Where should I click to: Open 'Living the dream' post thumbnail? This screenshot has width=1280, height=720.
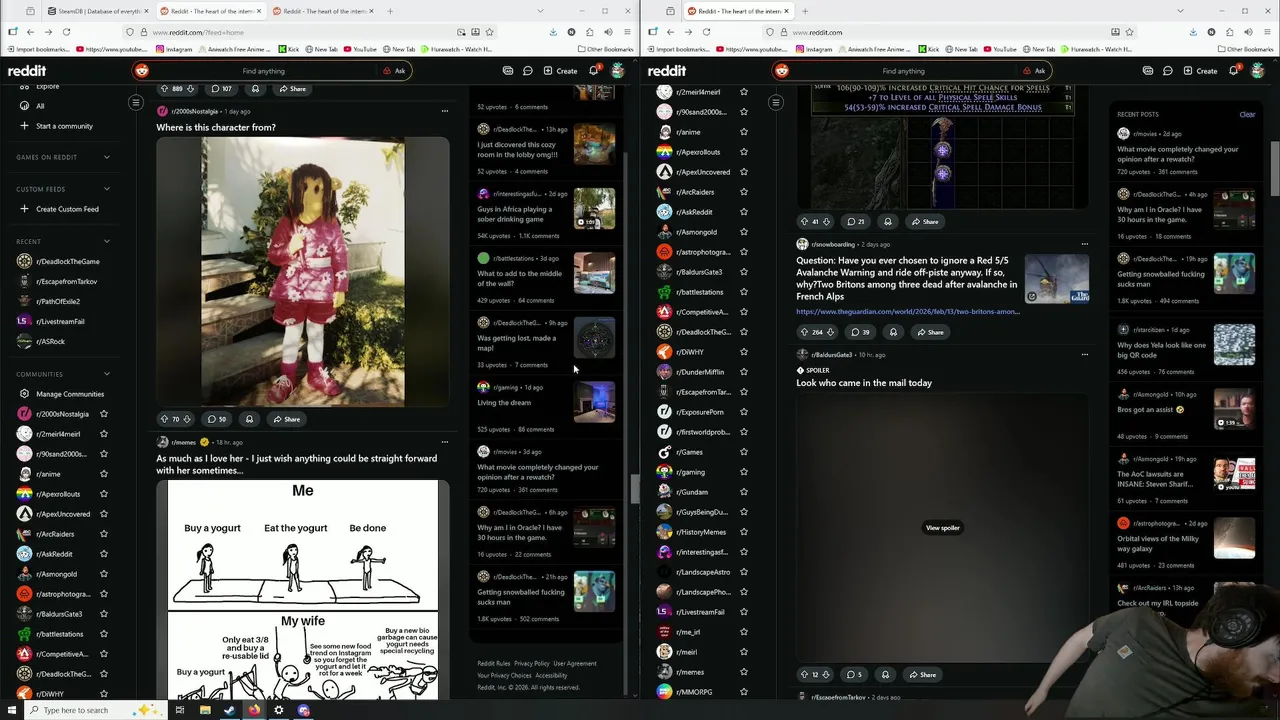pos(594,402)
